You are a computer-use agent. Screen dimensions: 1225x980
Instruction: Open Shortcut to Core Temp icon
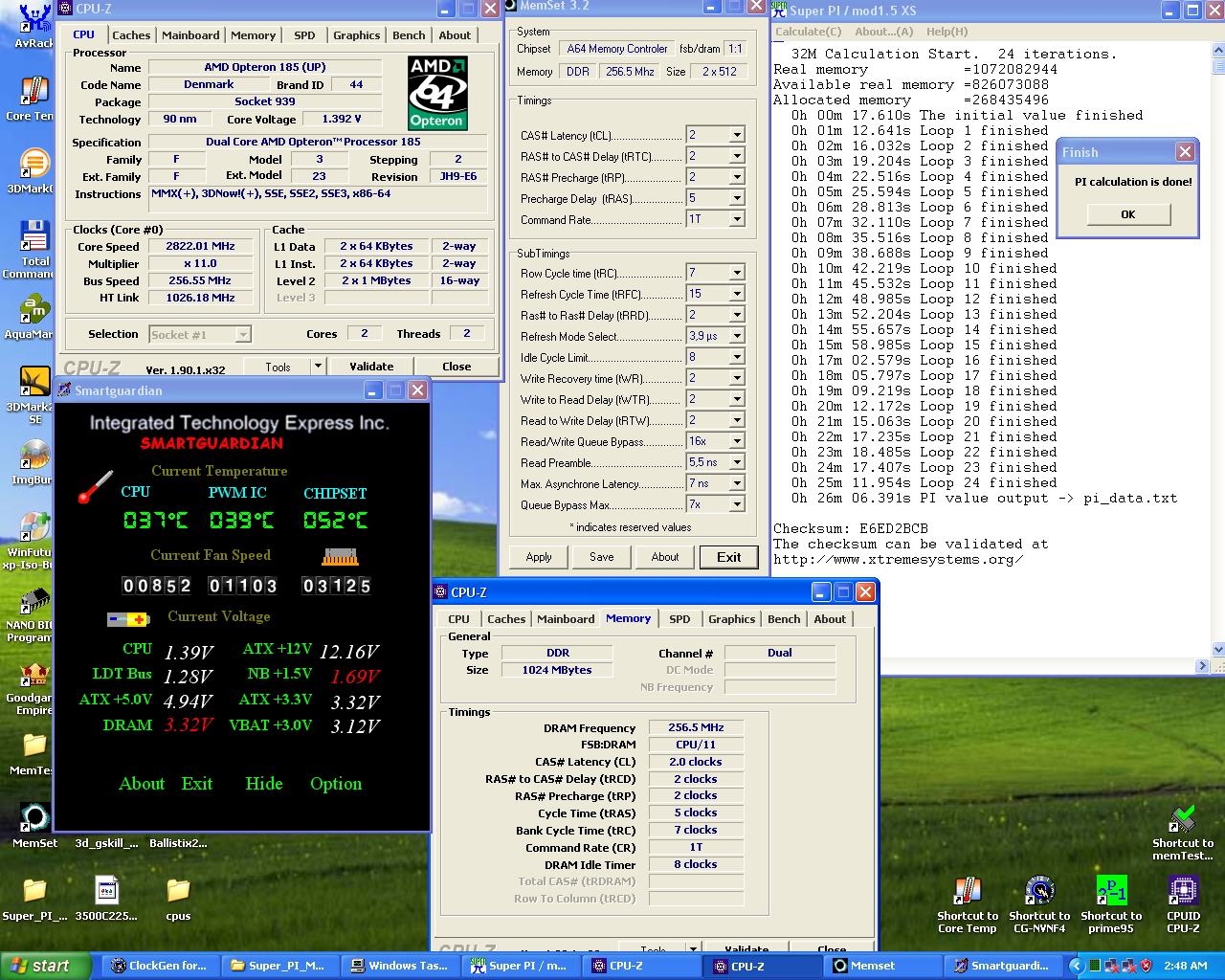tap(968, 892)
